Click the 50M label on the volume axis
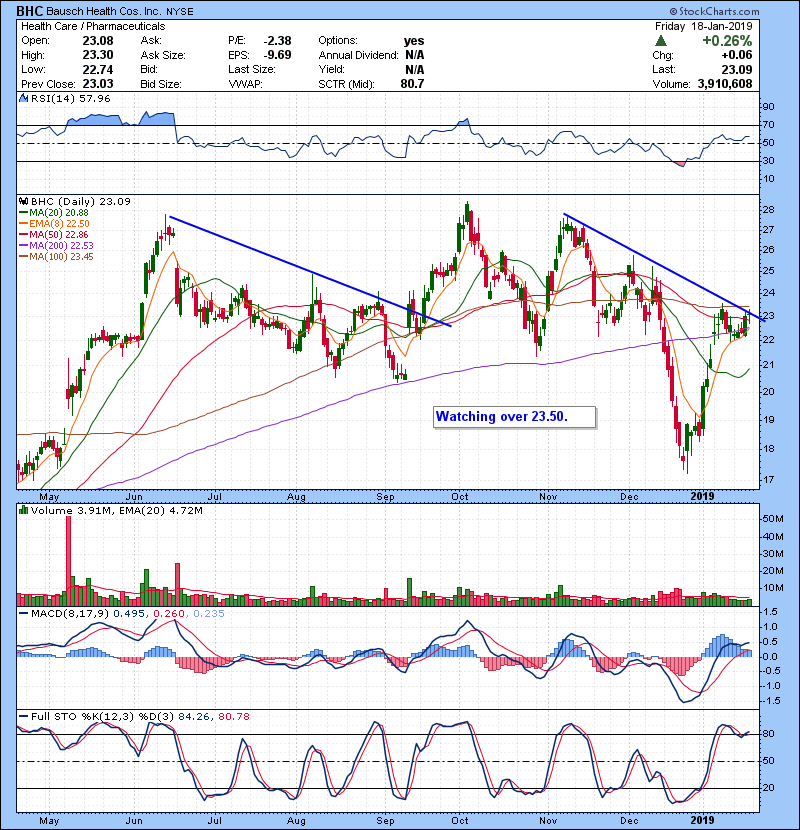Viewport: 800px width, 830px height. (772, 519)
